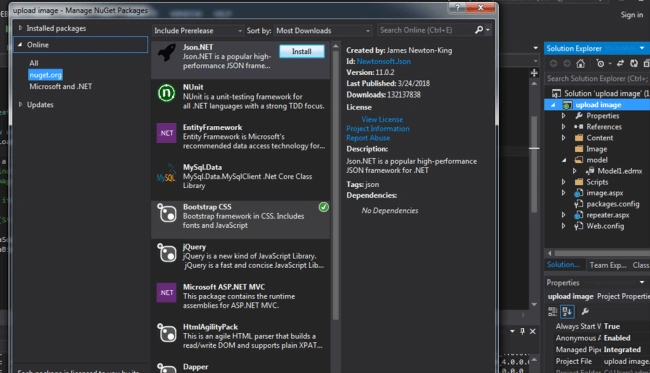Focus the Search Solution Explorer field
The height and width of the screenshot is (373, 650).
(x=597, y=78)
